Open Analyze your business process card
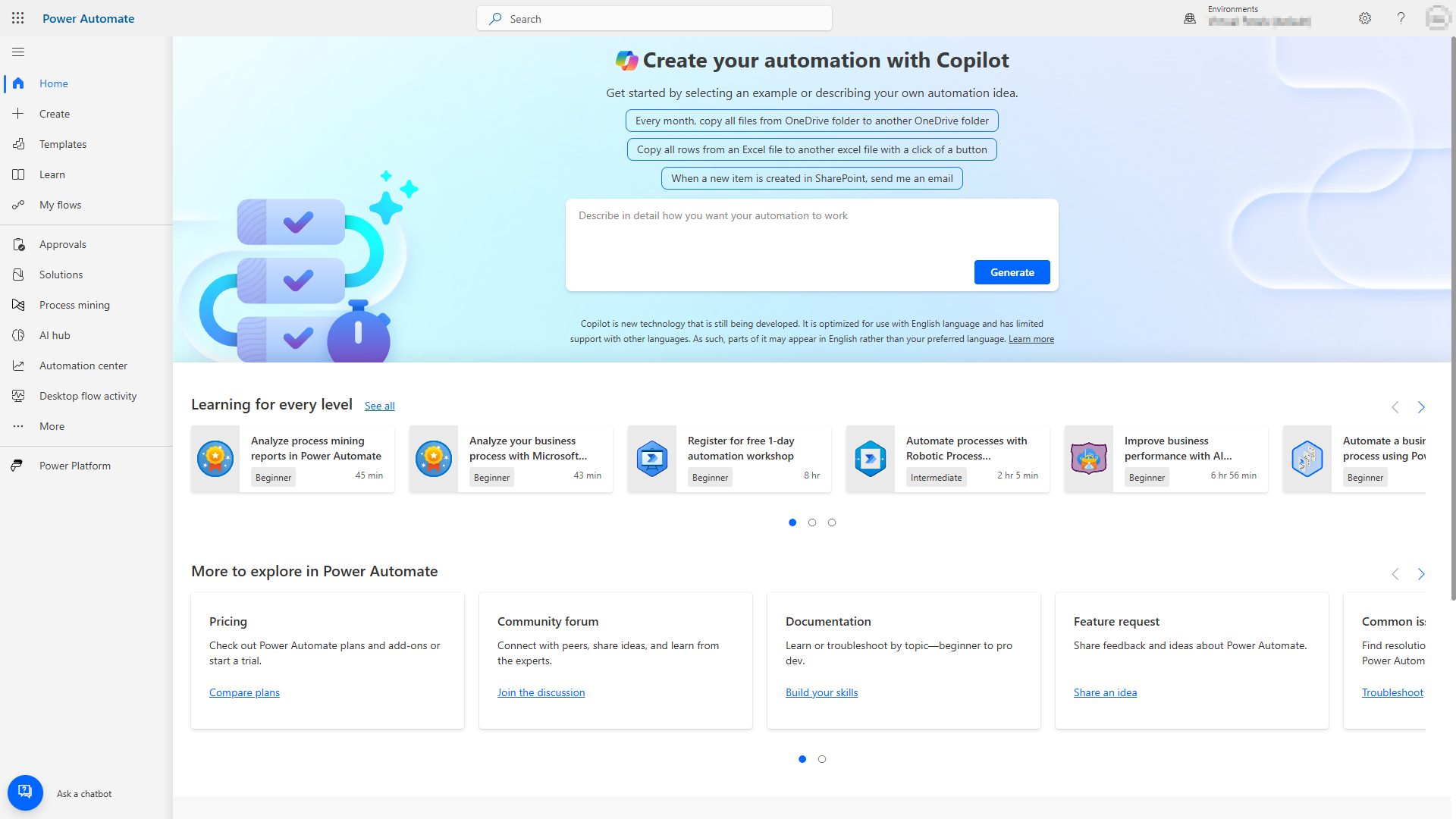The width and height of the screenshot is (1456, 819). coord(511,459)
